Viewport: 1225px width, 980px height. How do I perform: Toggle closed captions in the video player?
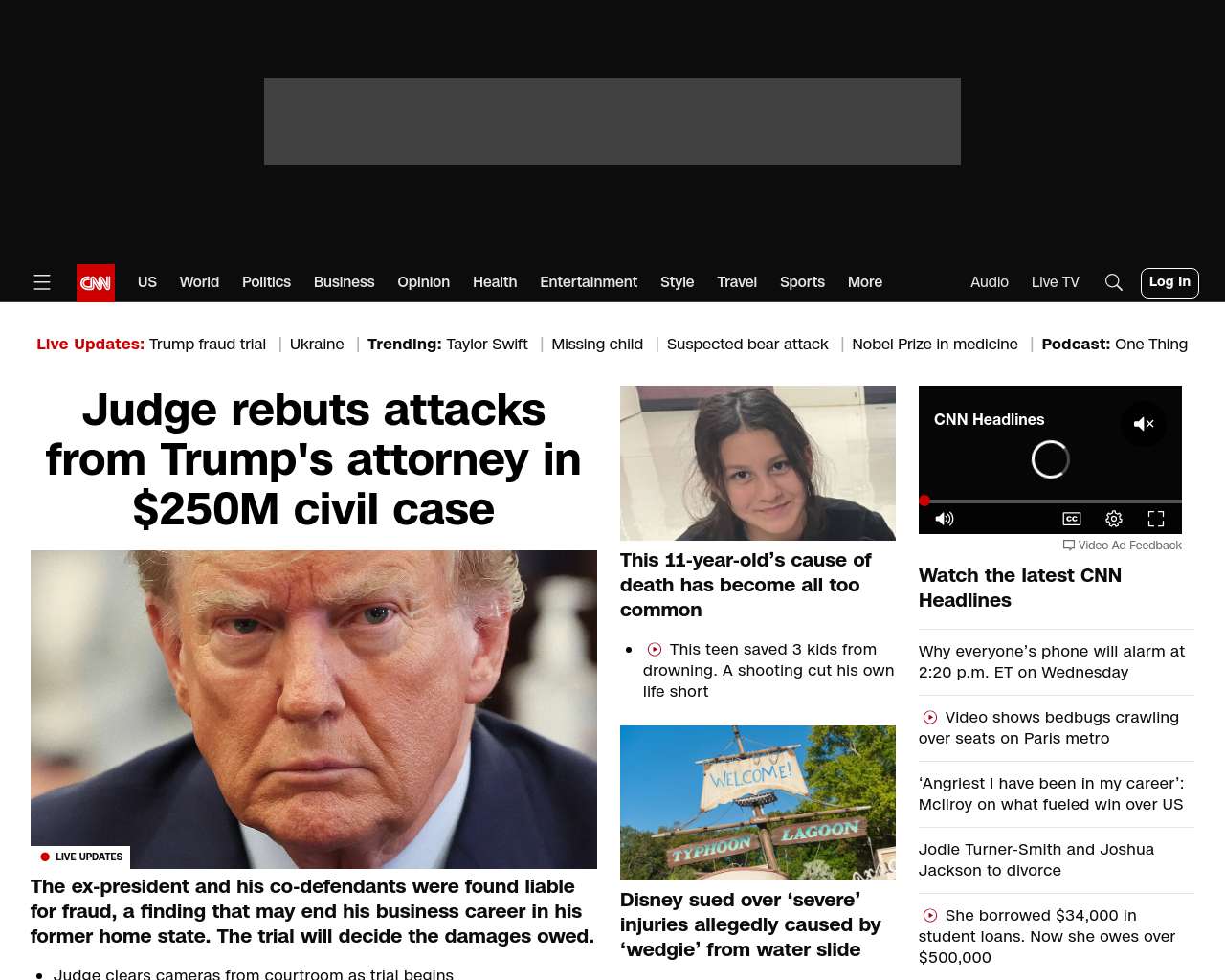[1072, 519]
